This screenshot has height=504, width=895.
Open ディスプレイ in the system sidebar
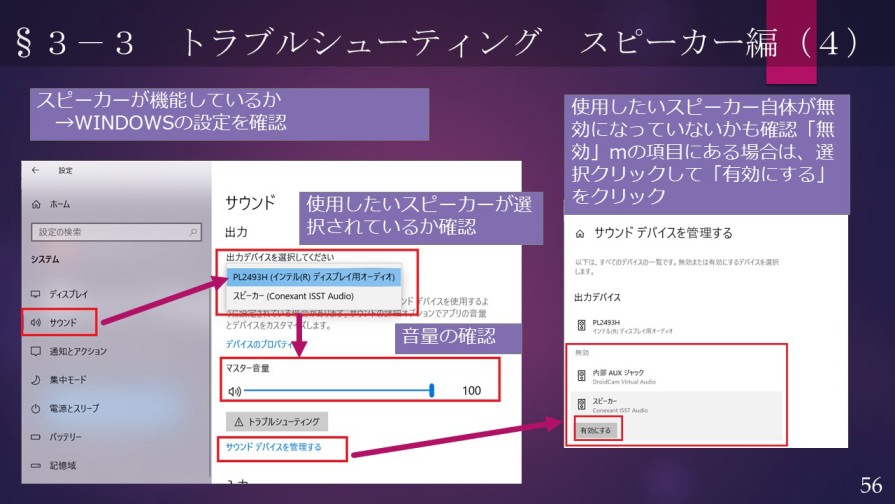(x=68, y=294)
